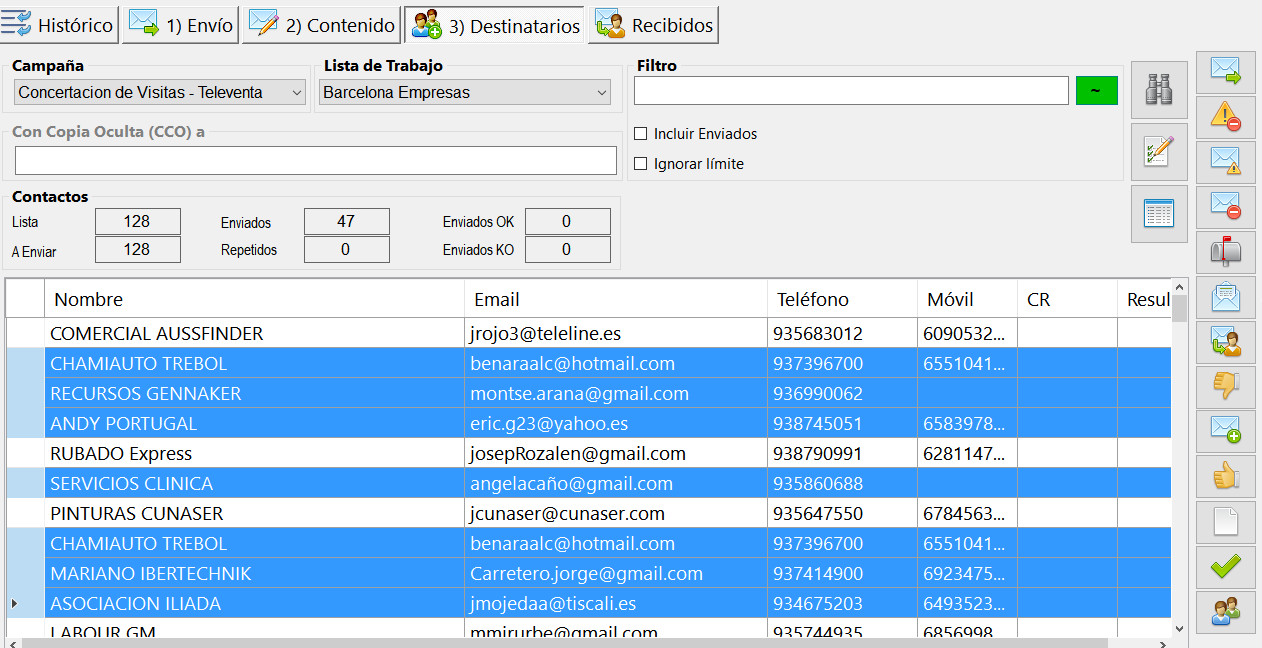Click the envelope with green arrow send icon
The height and width of the screenshot is (648, 1262).
click(x=1226, y=71)
